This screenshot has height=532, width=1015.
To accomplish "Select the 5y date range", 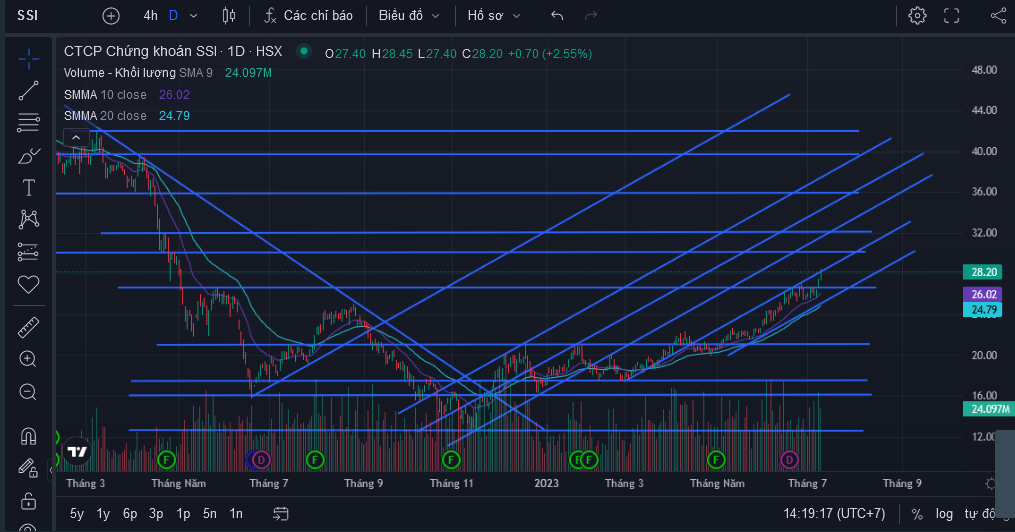I will click(x=76, y=514).
